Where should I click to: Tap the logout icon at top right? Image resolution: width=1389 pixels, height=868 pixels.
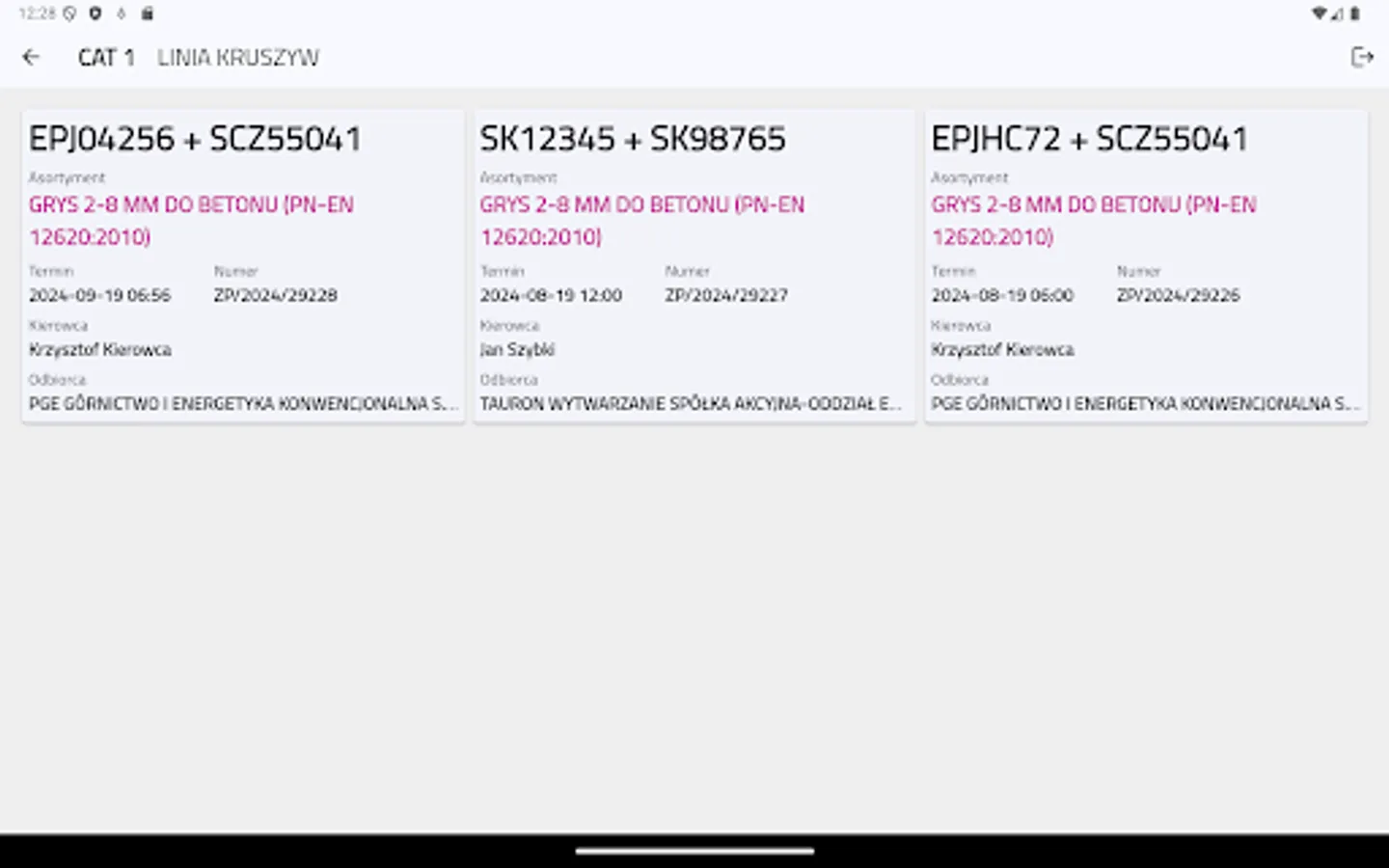pos(1362,57)
